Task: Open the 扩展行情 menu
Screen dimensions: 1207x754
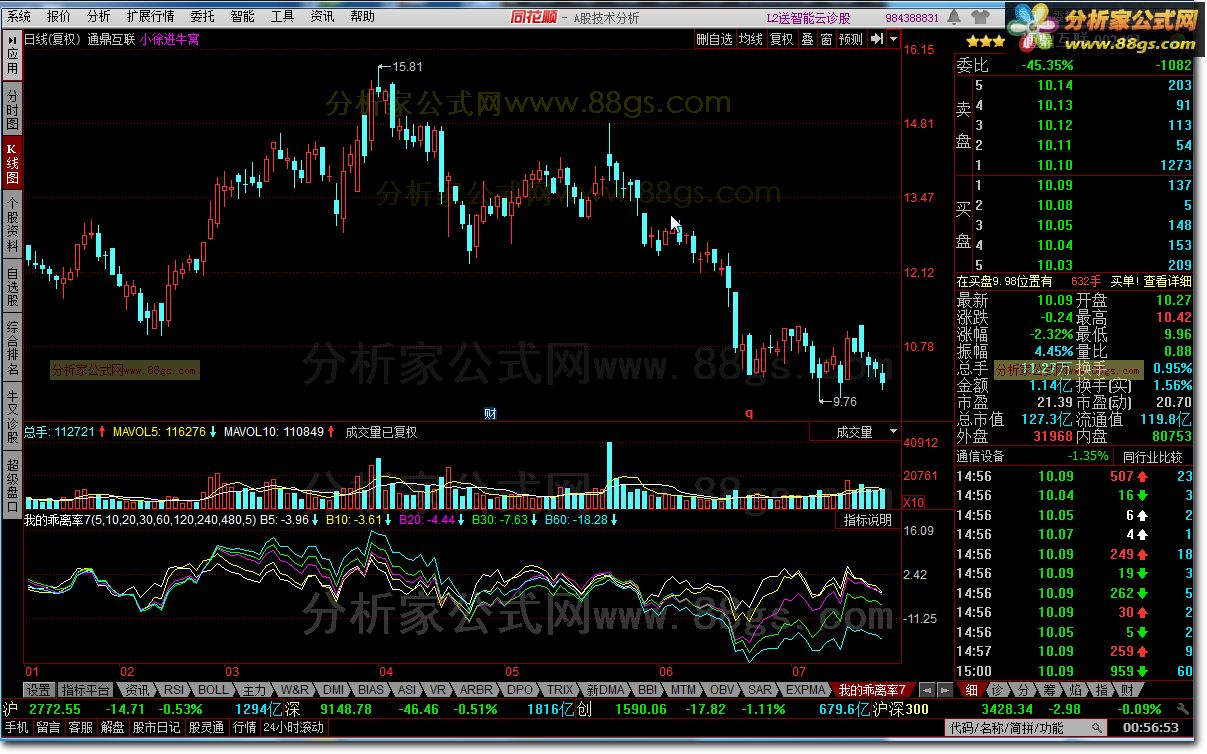Action: pyautogui.click(x=150, y=16)
